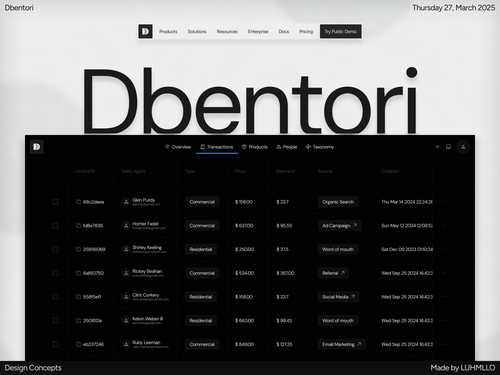
Task: Click the Dbentori logo in the dashboard header
Action: coord(37,147)
